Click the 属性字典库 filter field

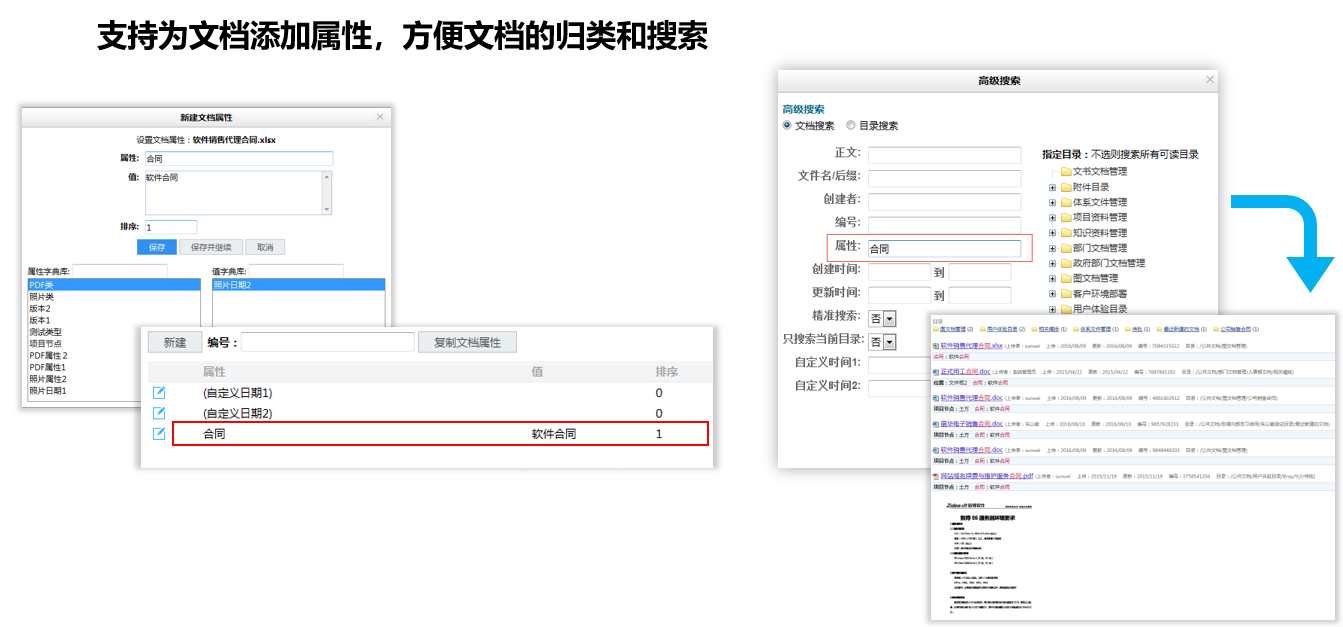click(120, 271)
